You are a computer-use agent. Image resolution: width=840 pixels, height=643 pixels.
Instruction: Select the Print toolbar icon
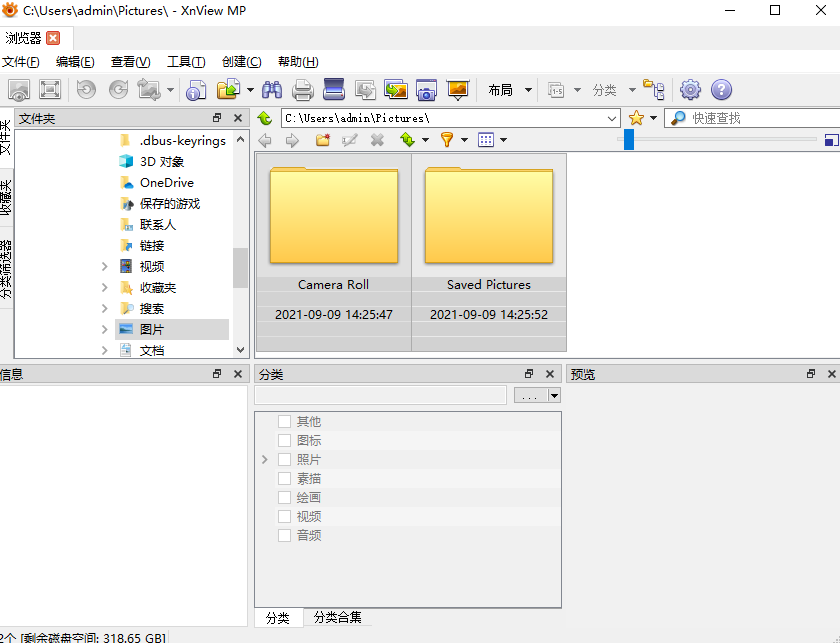302,89
